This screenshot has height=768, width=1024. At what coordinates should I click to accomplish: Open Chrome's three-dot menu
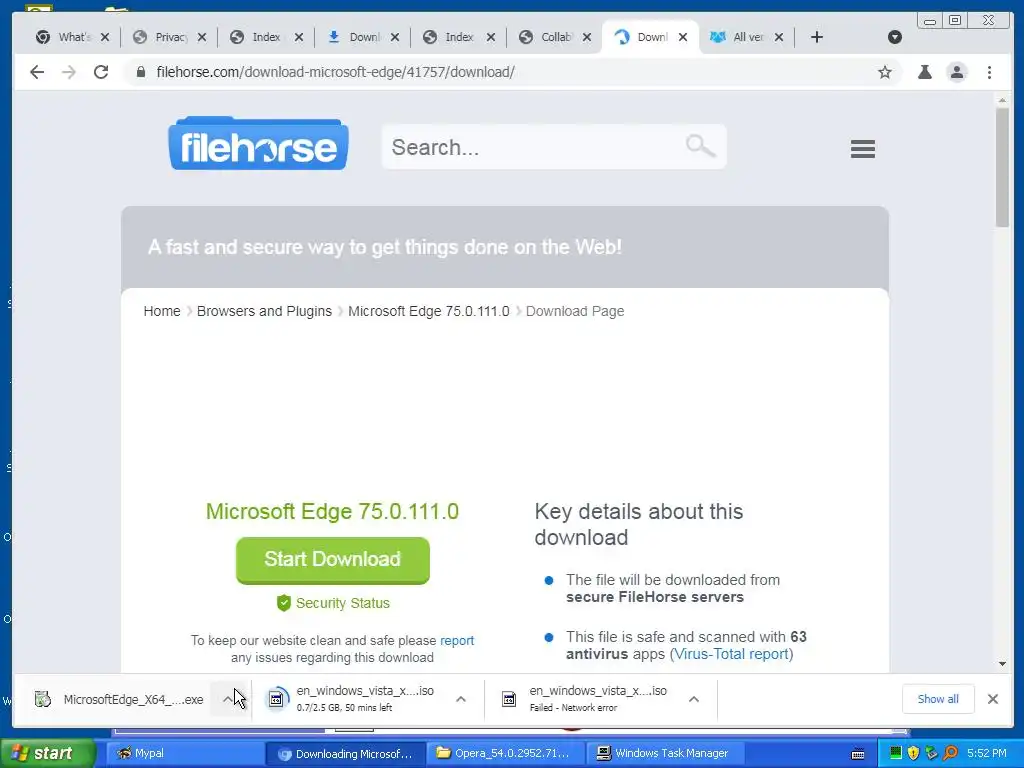coord(989,72)
